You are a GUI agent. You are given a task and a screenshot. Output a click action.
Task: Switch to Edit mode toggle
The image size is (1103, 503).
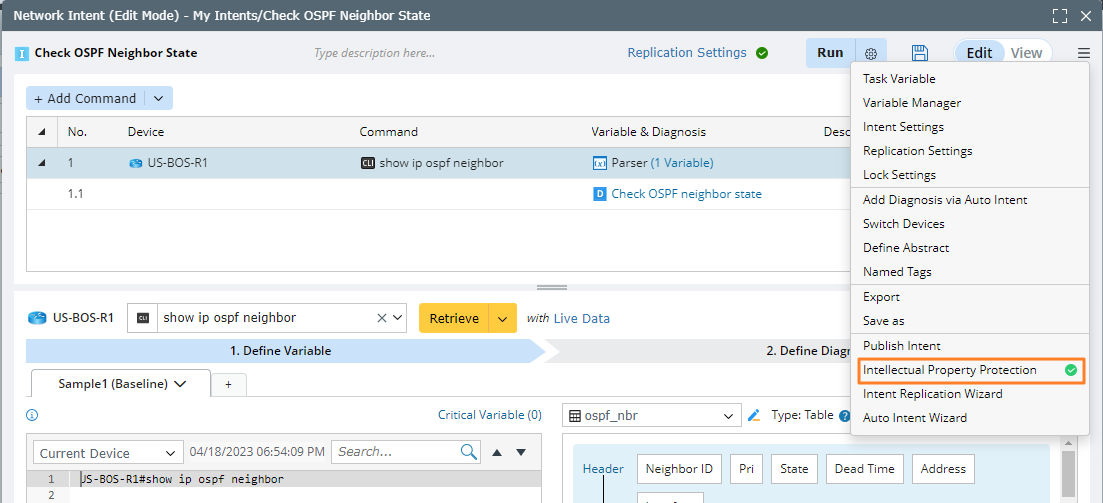coord(979,53)
